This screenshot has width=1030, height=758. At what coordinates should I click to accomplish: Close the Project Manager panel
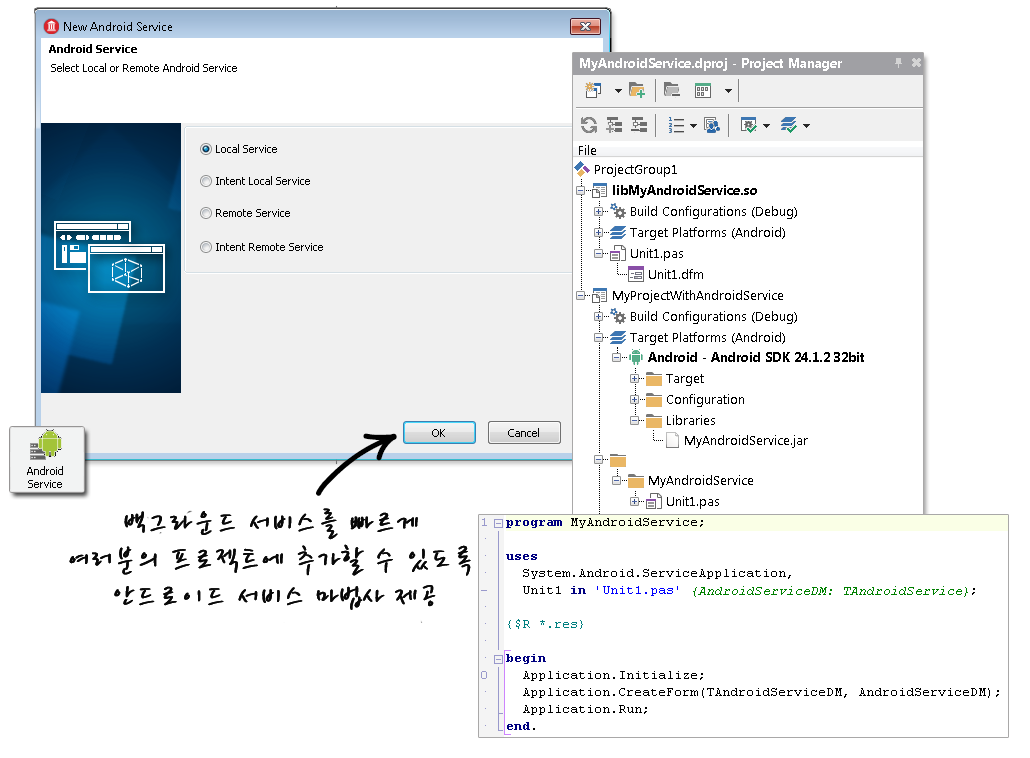[916, 62]
